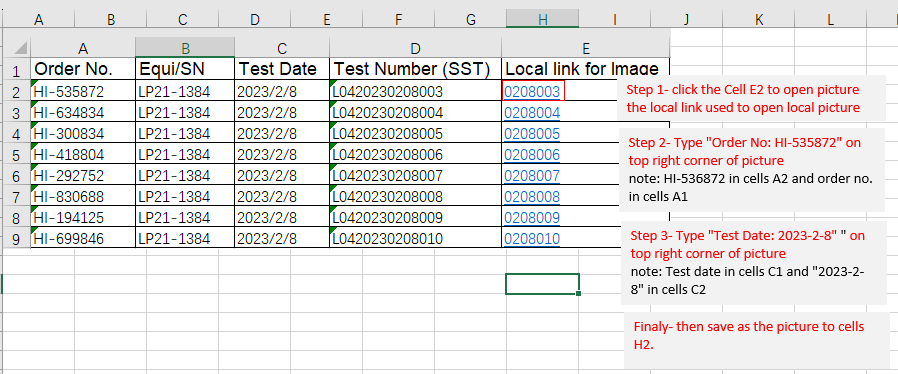Screen dimensions: 898x374
Task: Click the Step 3 instruction text box
Action: click(x=753, y=262)
